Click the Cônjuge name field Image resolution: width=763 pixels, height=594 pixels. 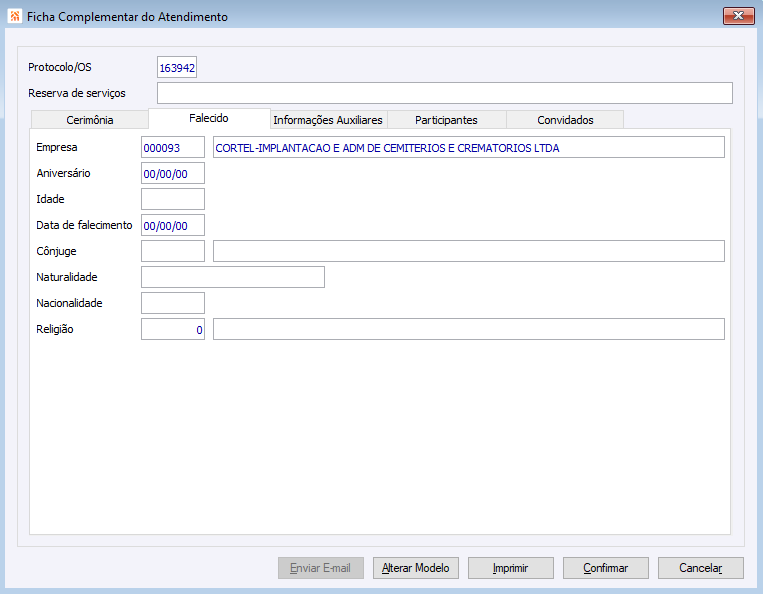pyautogui.click(x=469, y=251)
